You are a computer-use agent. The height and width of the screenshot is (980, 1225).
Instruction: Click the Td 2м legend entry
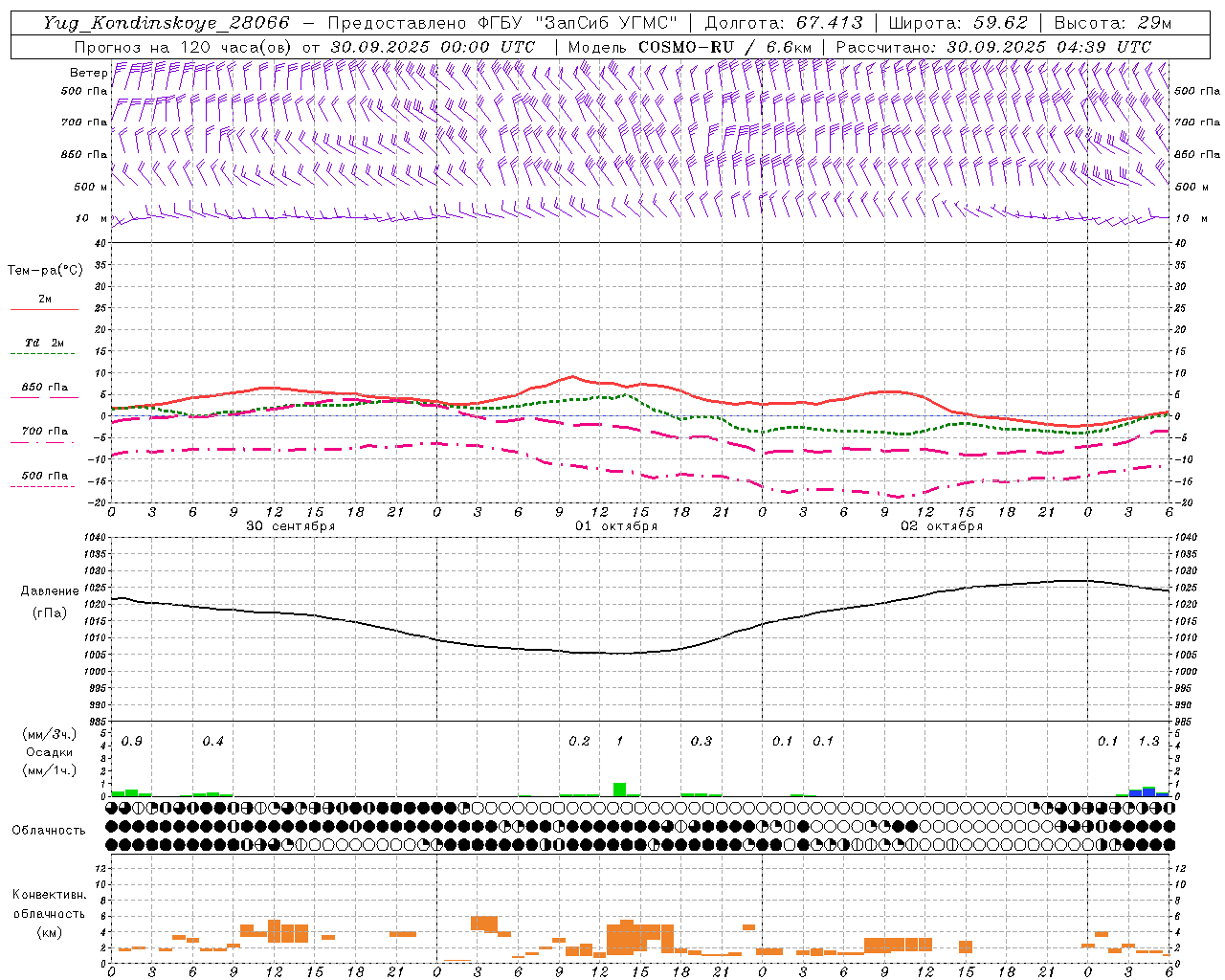(x=44, y=343)
